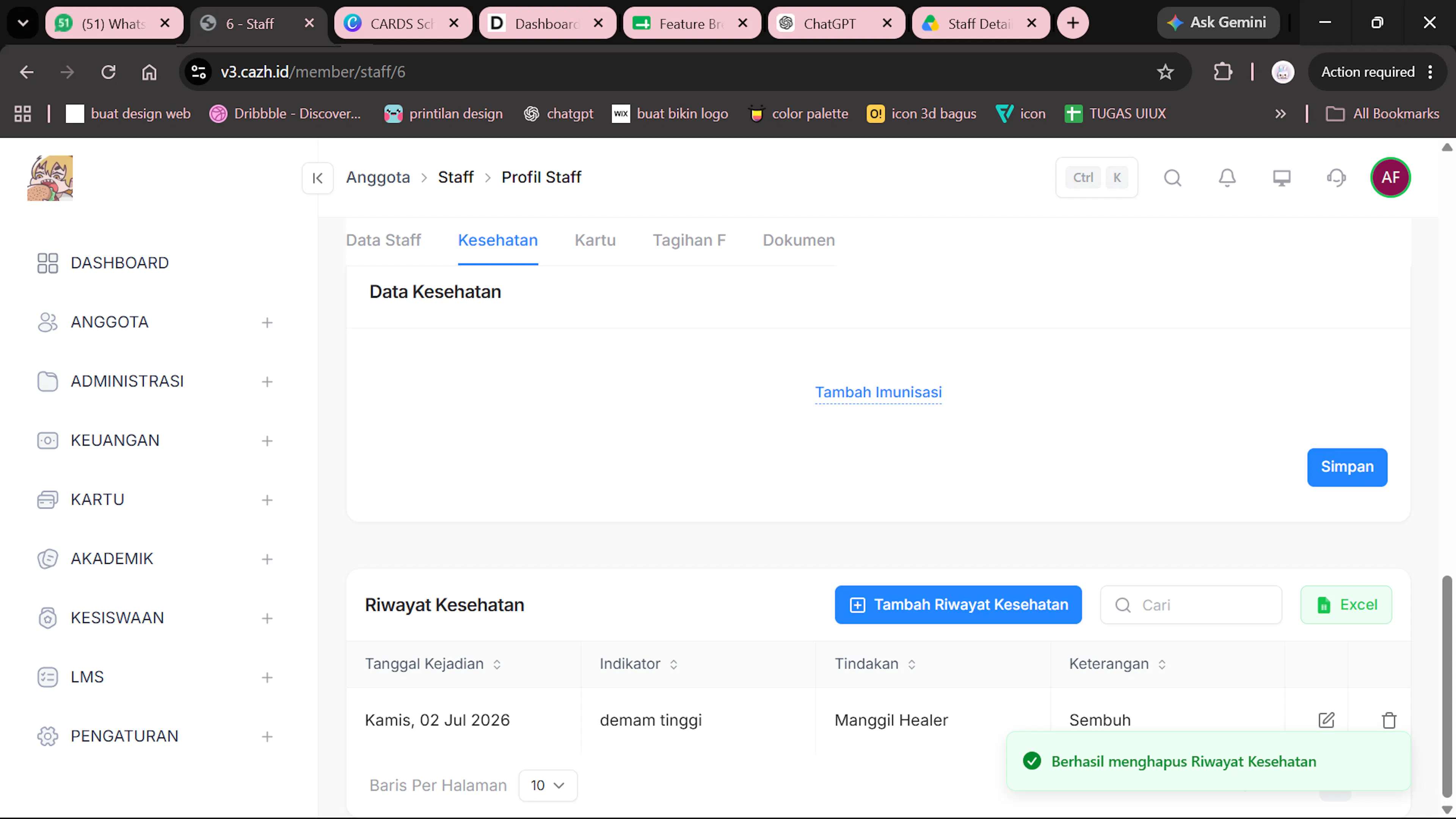This screenshot has height=819, width=1456.
Task: Open the Tagihan F tab
Action: 689,240
